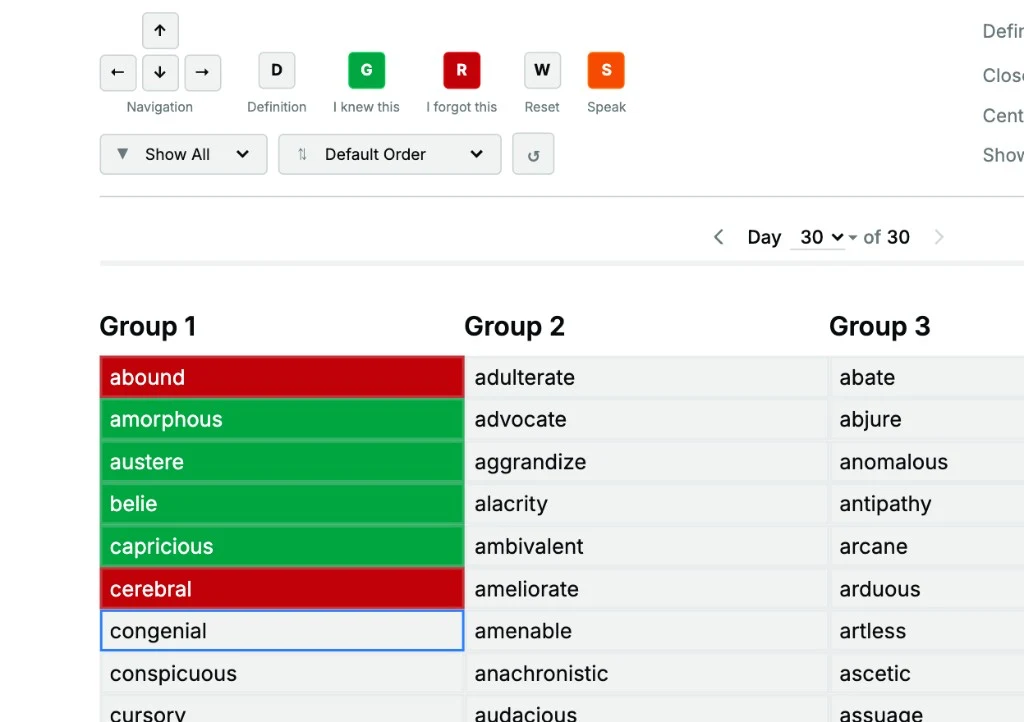Select the word 'amorphous'

282,419
